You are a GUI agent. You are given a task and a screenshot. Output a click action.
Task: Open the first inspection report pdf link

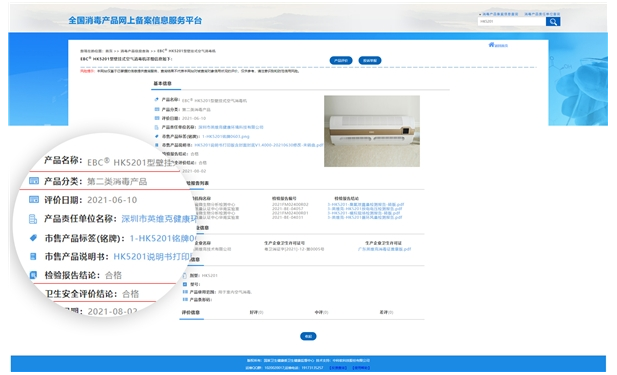coord(366,205)
